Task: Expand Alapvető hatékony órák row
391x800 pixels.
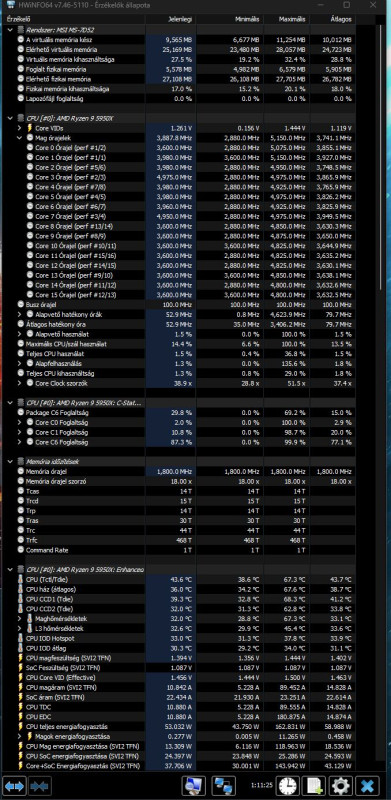Action: tap(19, 314)
